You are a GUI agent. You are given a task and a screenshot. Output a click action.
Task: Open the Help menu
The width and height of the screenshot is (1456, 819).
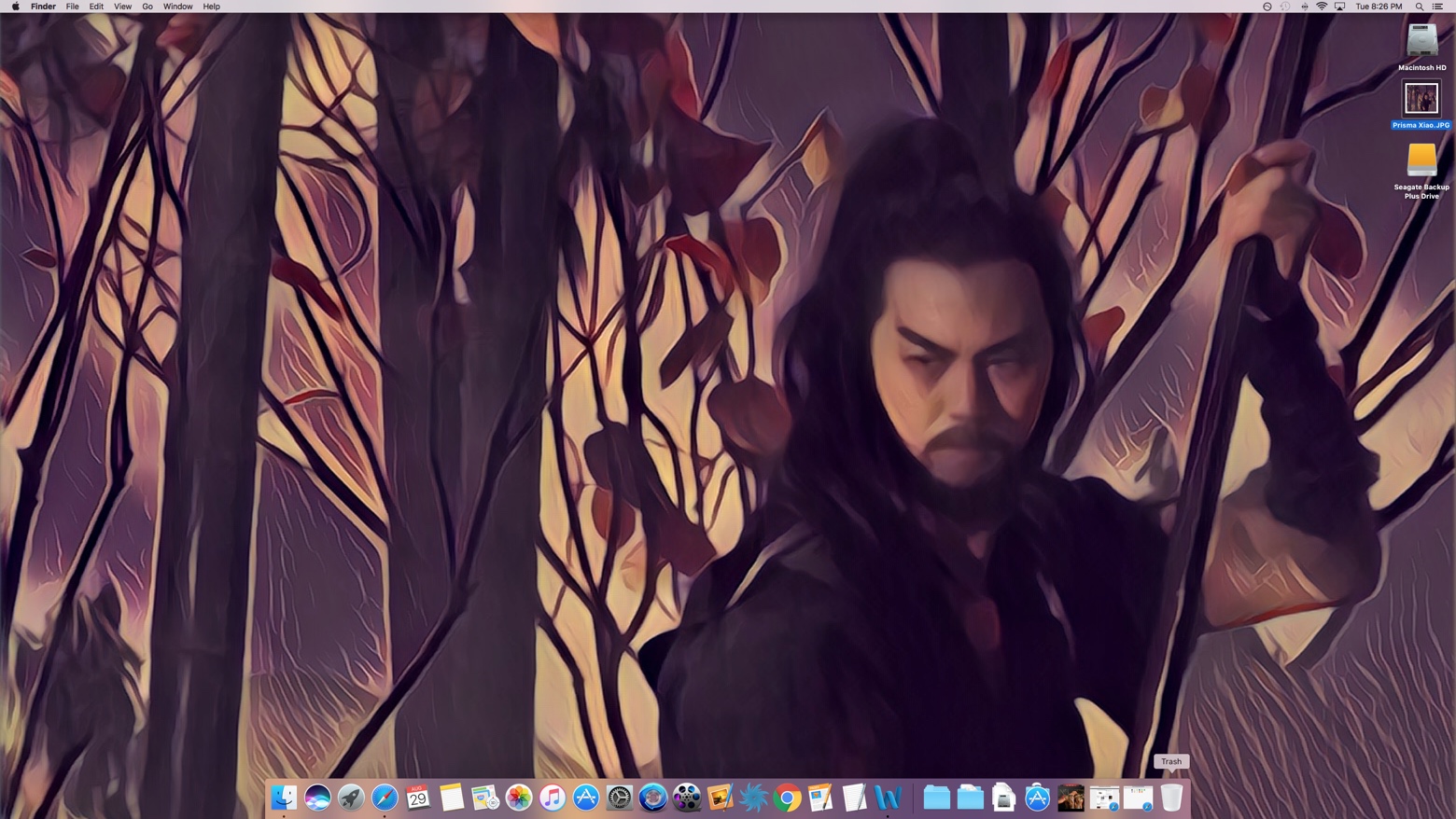pos(212,7)
